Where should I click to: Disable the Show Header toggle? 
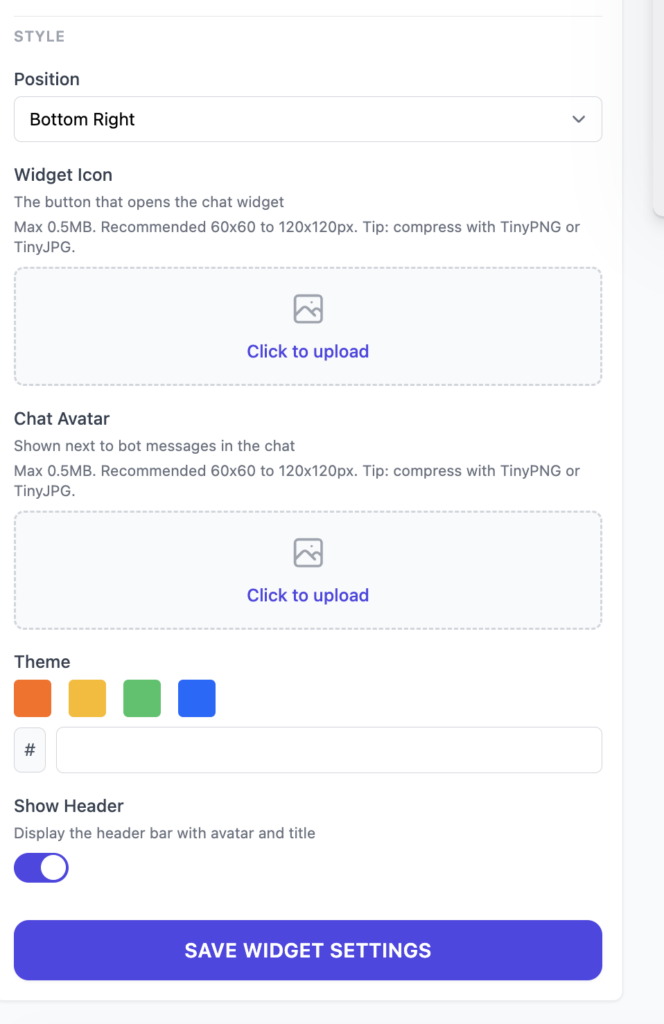pos(41,867)
